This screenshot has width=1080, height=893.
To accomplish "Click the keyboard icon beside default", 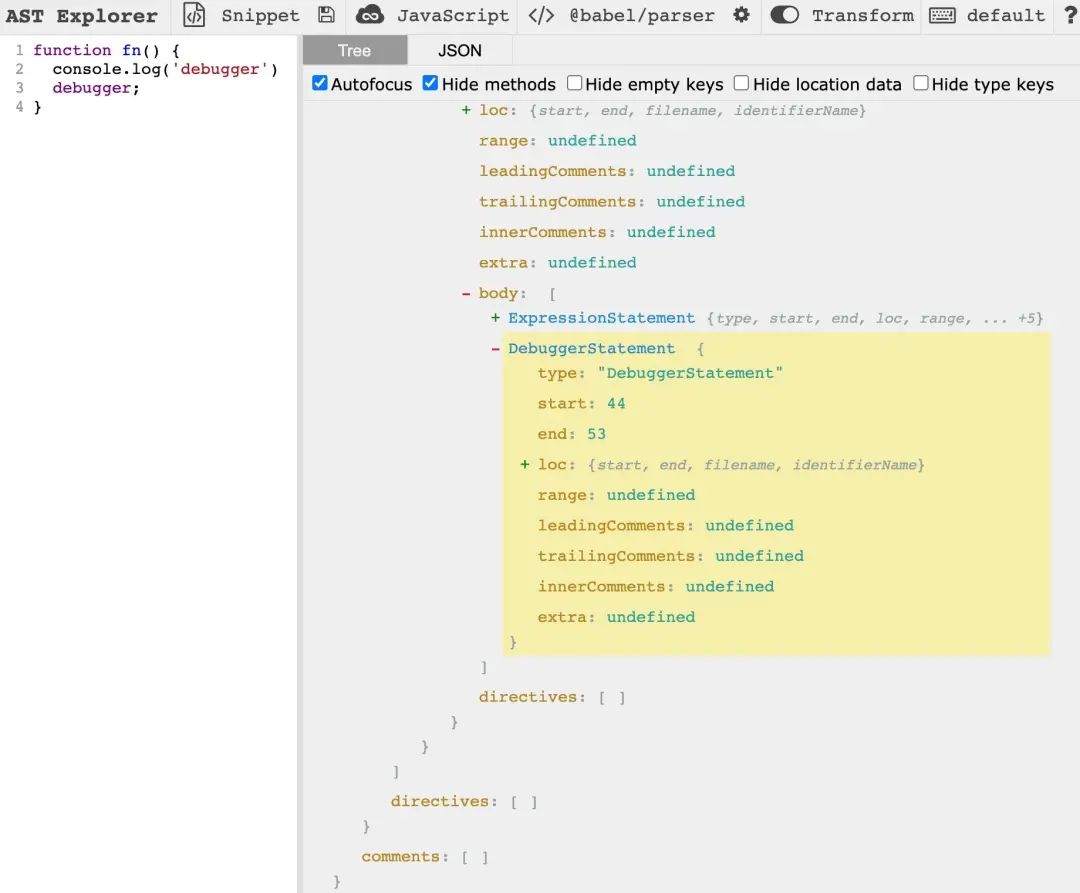I will point(942,15).
